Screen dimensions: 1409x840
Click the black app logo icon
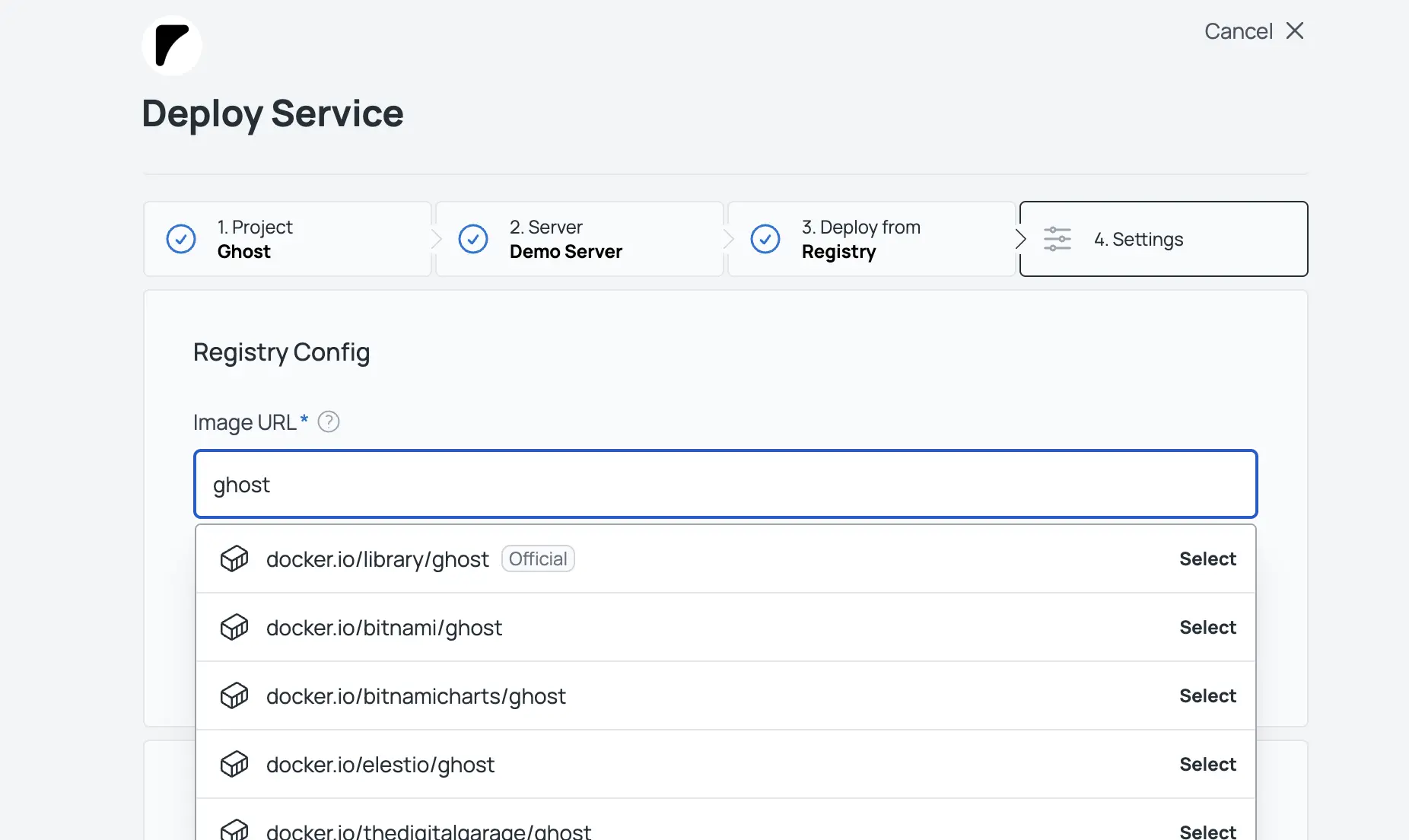(x=171, y=46)
